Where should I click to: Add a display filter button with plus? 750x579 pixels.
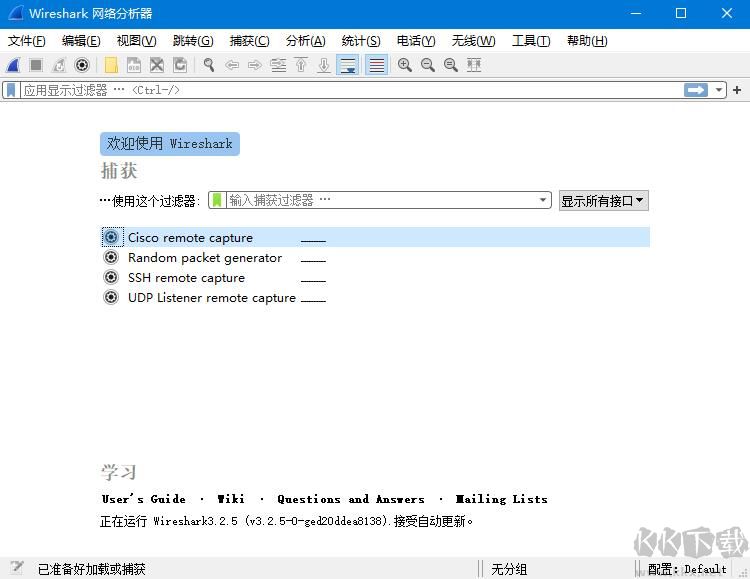[x=737, y=90]
